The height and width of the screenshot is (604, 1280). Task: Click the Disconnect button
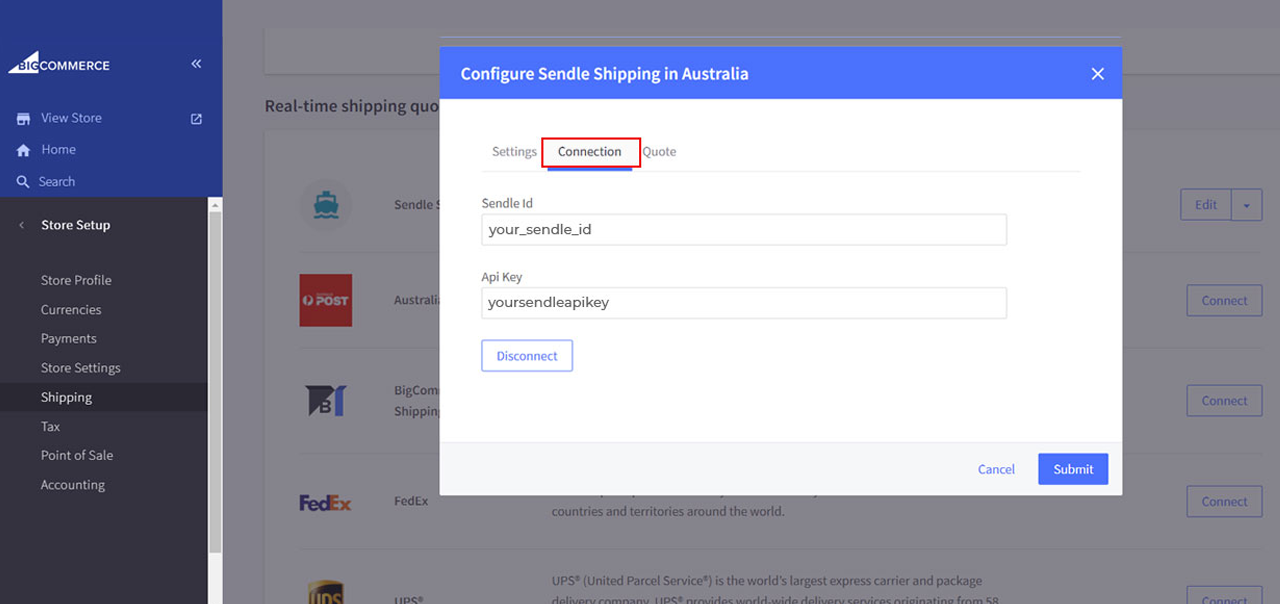coord(527,356)
